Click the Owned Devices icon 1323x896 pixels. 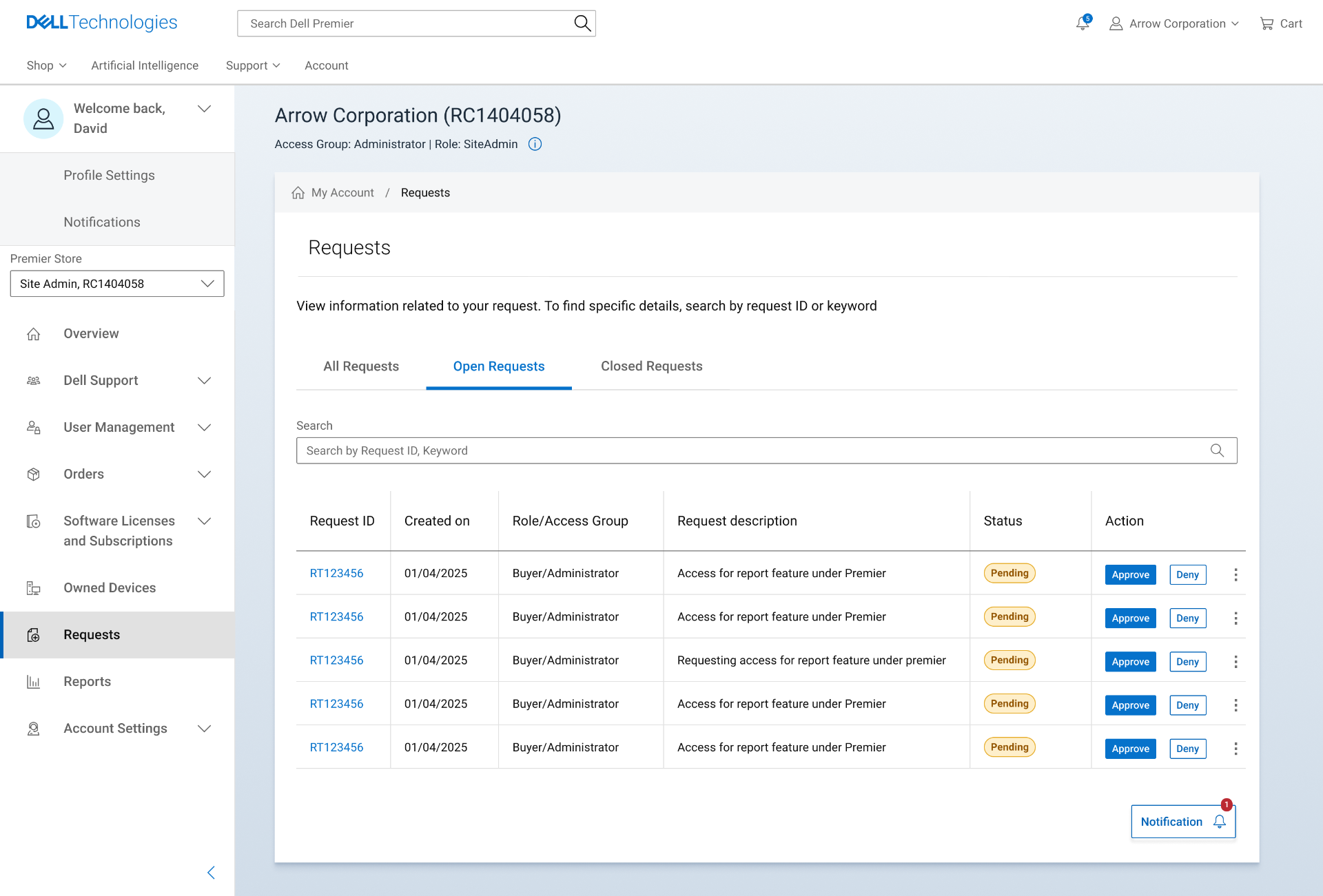33,588
